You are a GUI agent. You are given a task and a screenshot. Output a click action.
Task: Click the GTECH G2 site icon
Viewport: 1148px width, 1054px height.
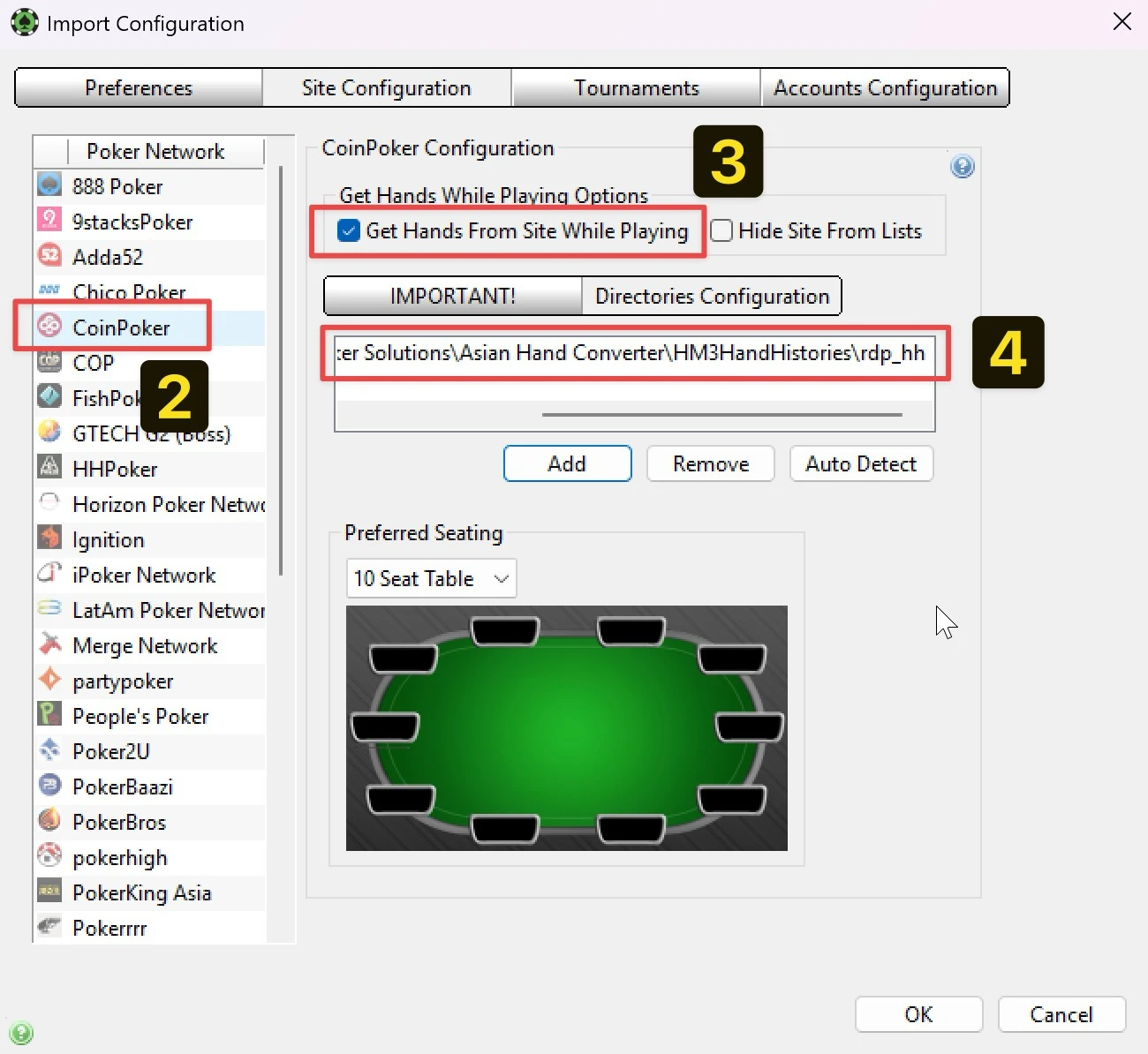tap(49, 433)
